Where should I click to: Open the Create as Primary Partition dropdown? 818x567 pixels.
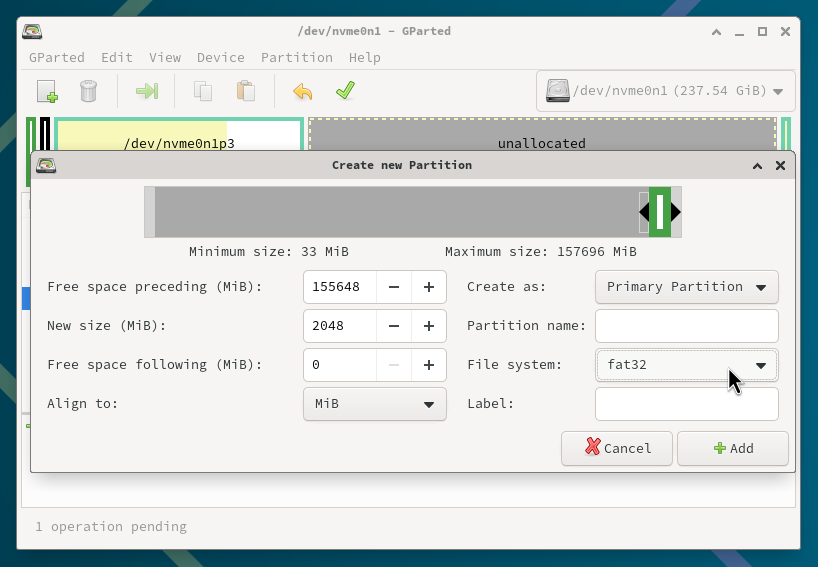click(x=687, y=287)
